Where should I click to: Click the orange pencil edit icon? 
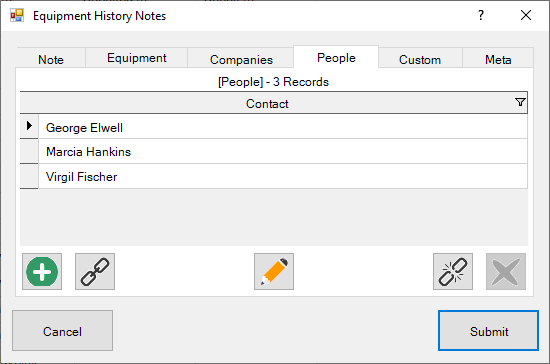[x=274, y=272]
